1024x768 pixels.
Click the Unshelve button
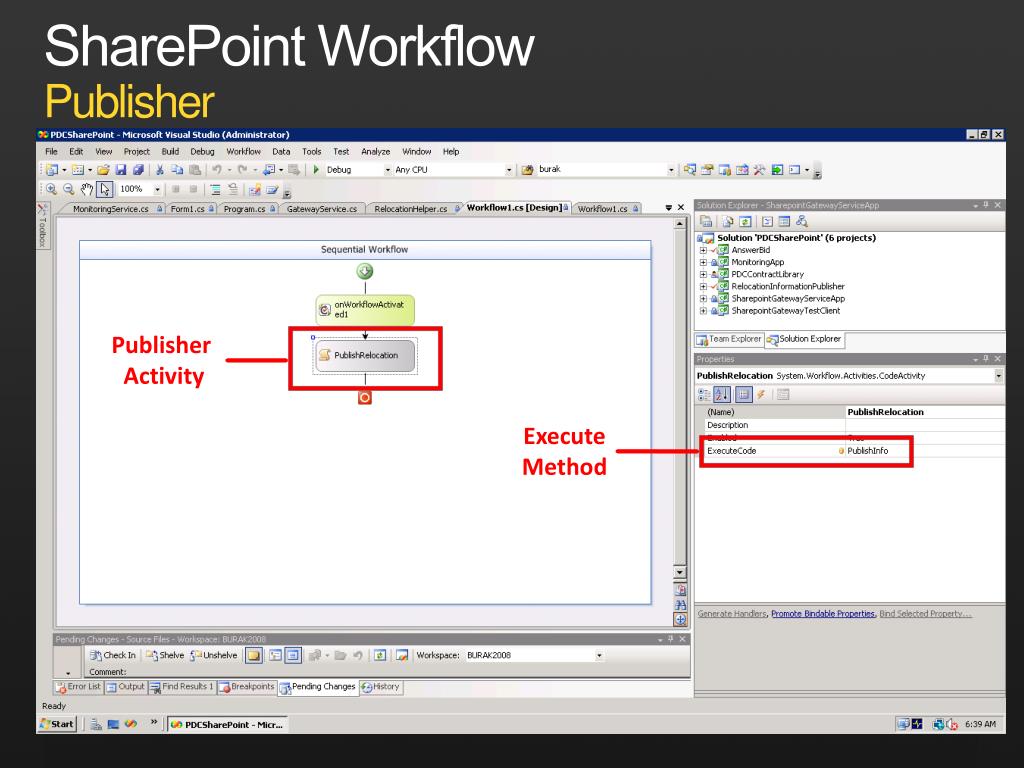pos(214,655)
